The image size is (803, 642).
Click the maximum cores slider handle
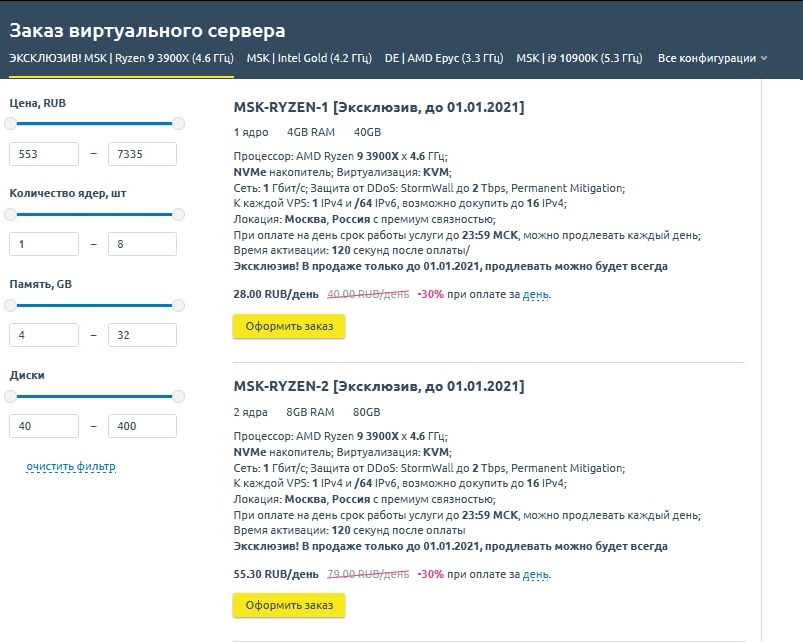tap(179, 214)
